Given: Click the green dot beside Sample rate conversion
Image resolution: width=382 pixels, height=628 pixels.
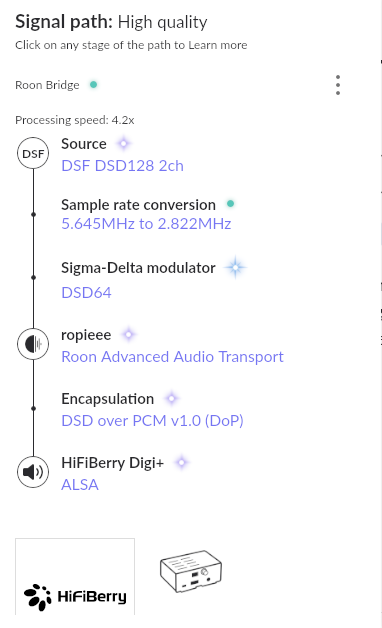Looking at the screenshot, I should tap(231, 203).
